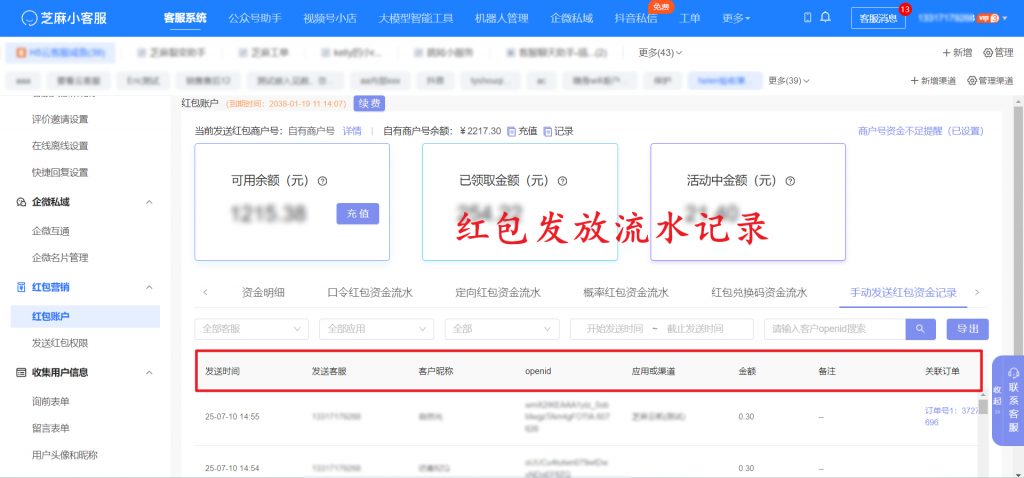The height and width of the screenshot is (478, 1024).
Task: Open 抖音私信 in top navigation
Action: [x=635, y=18]
